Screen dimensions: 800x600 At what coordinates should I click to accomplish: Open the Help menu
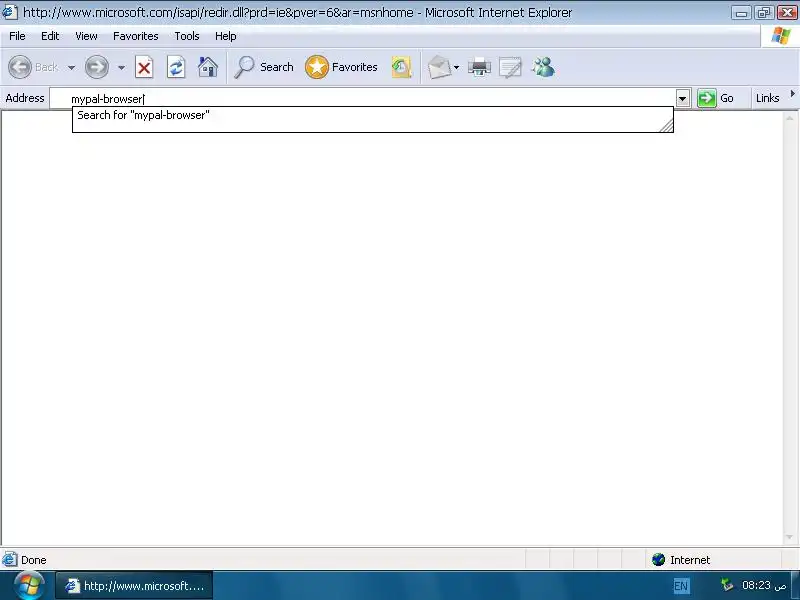click(x=226, y=36)
